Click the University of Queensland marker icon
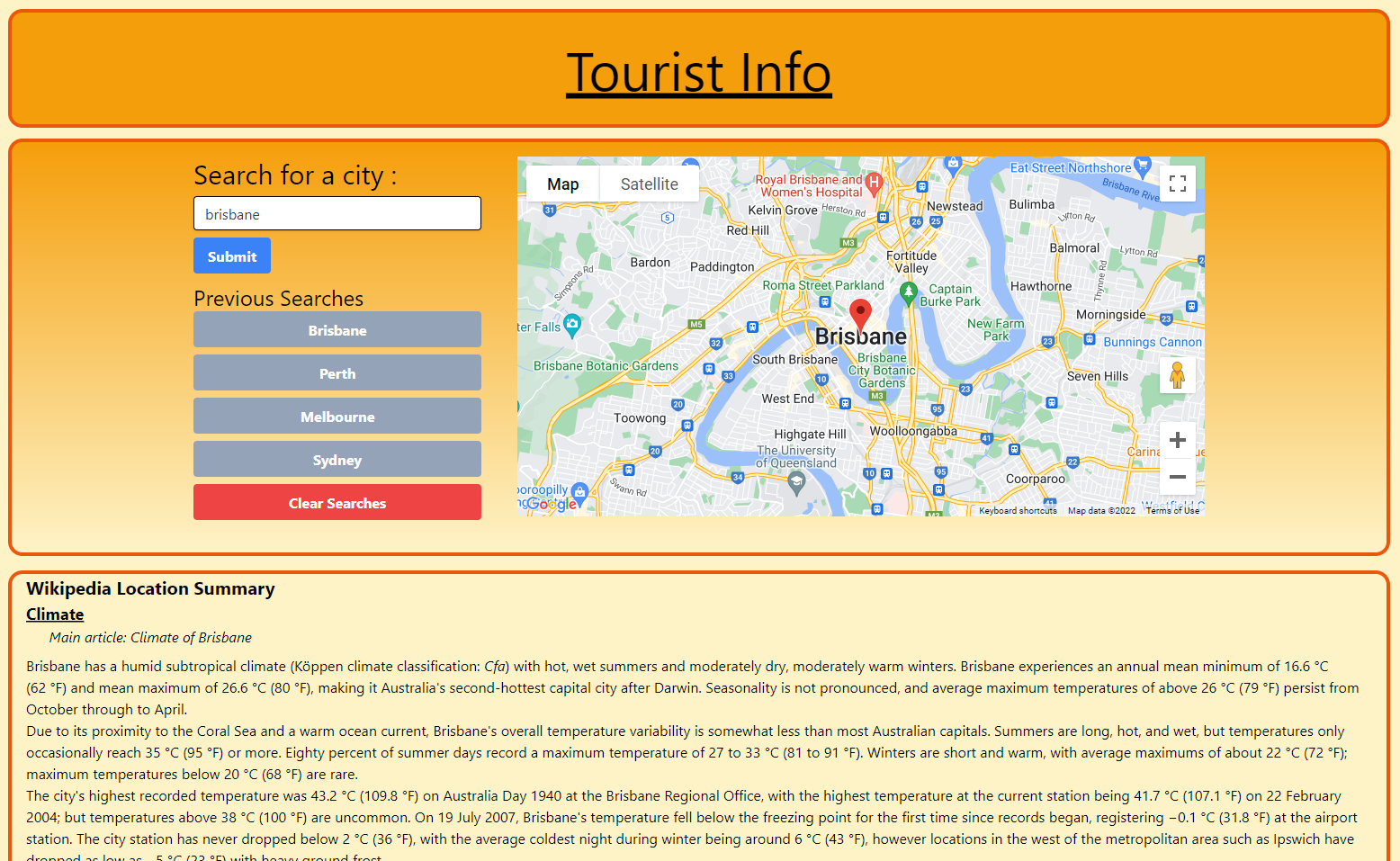Image resolution: width=1400 pixels, height=861 pixels. [796, 483]
